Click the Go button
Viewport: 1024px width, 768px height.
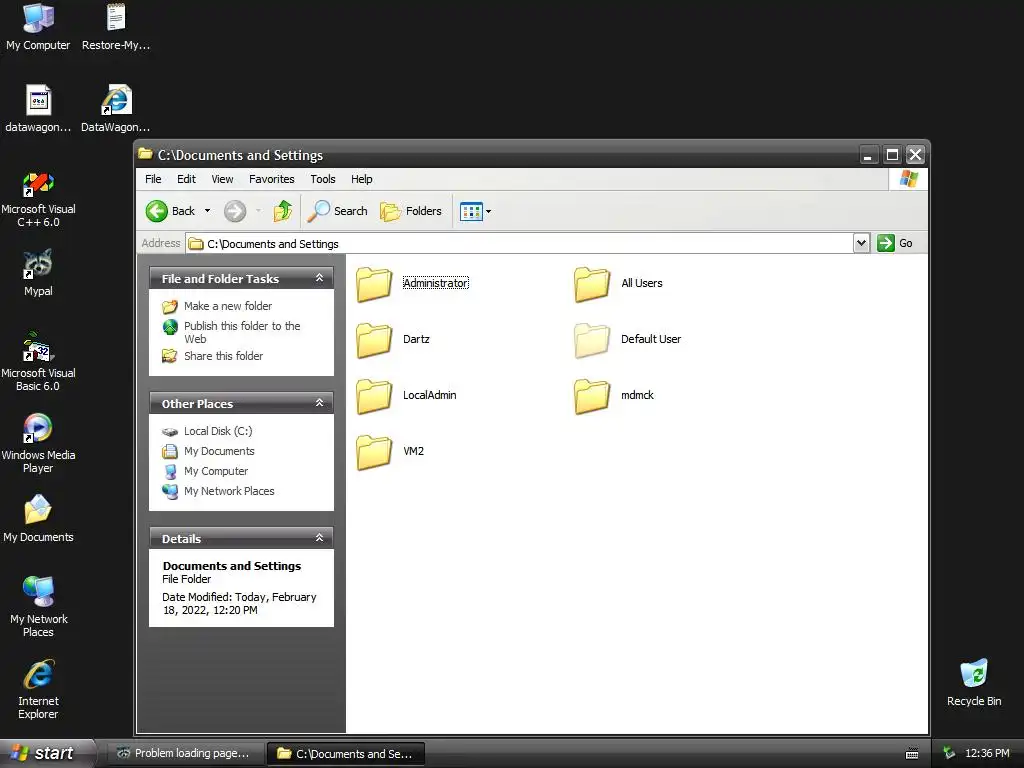pos(895,243)
